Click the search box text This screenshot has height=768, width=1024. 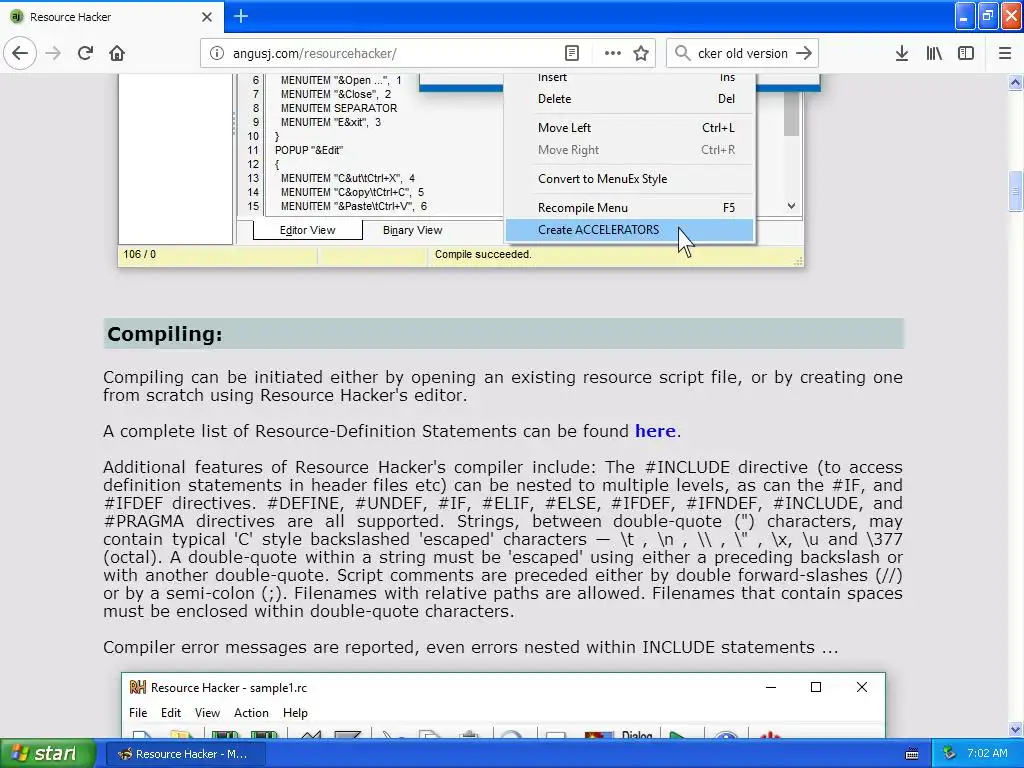743,54
